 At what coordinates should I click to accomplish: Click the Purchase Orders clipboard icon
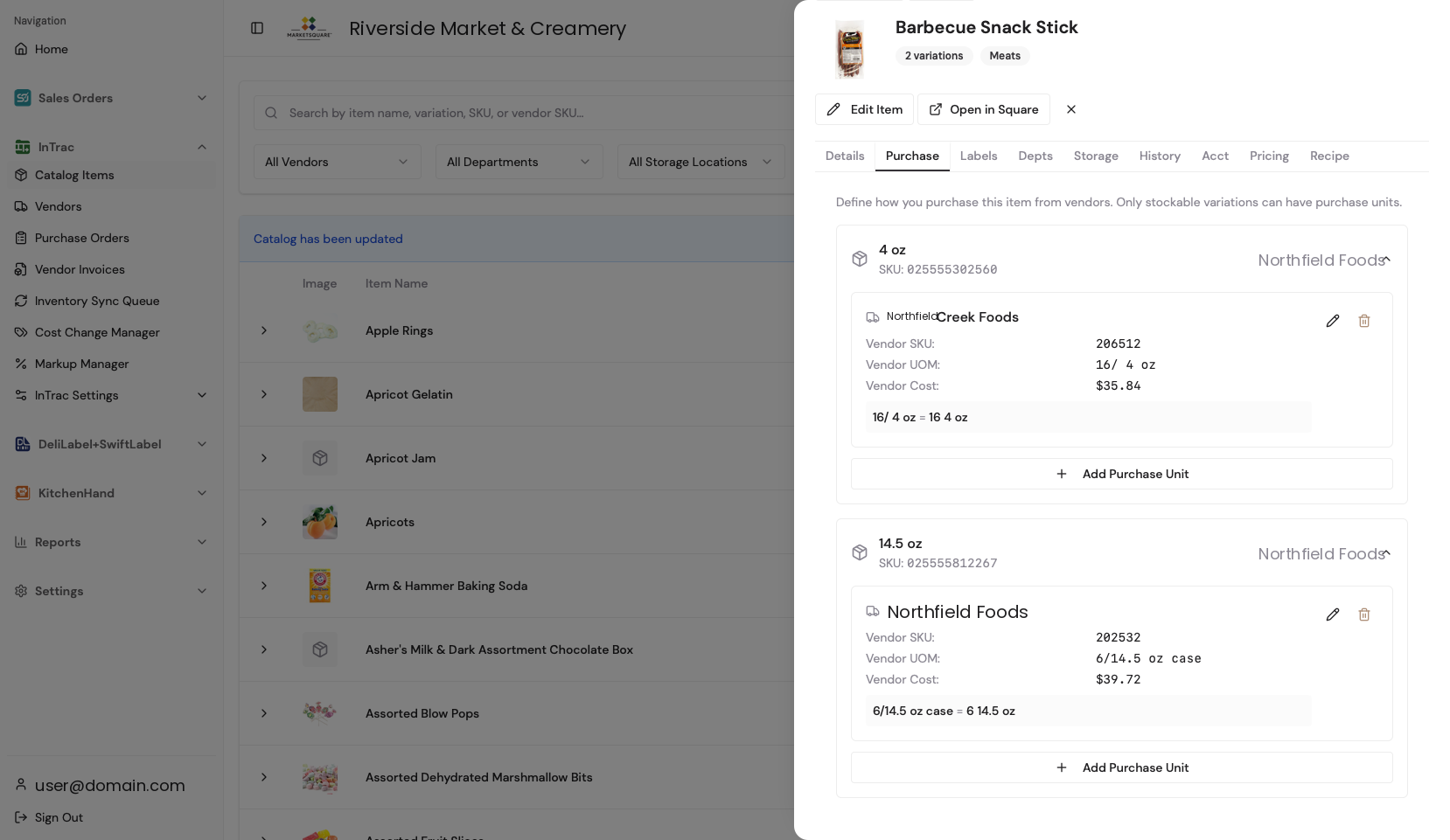coord(21,238)
